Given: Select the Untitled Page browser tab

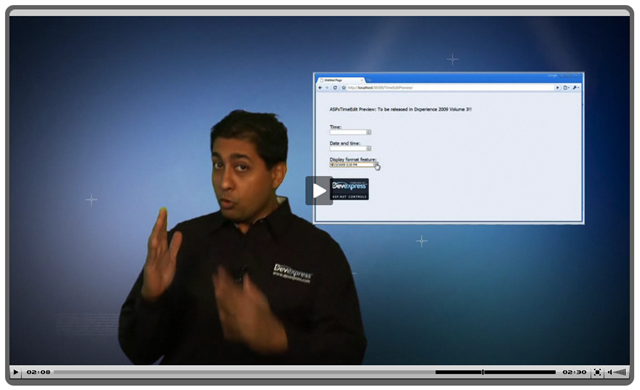Looking at the screenshot, I should click(340, 80).
